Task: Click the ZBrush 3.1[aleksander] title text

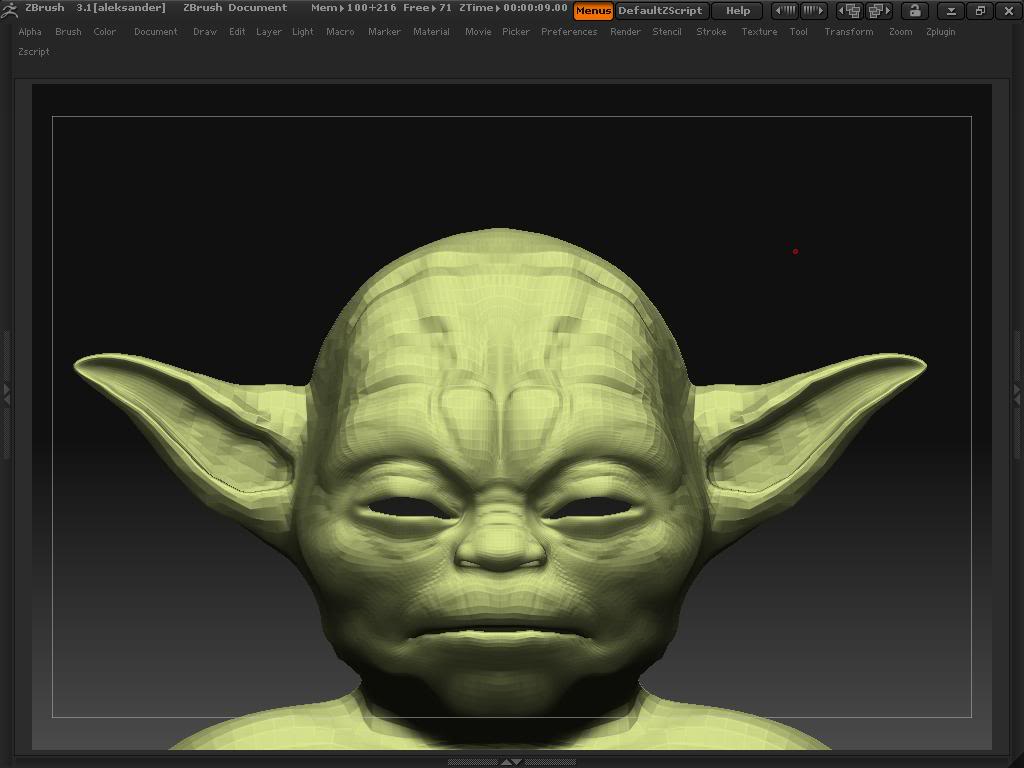Action: coord(95,8)
